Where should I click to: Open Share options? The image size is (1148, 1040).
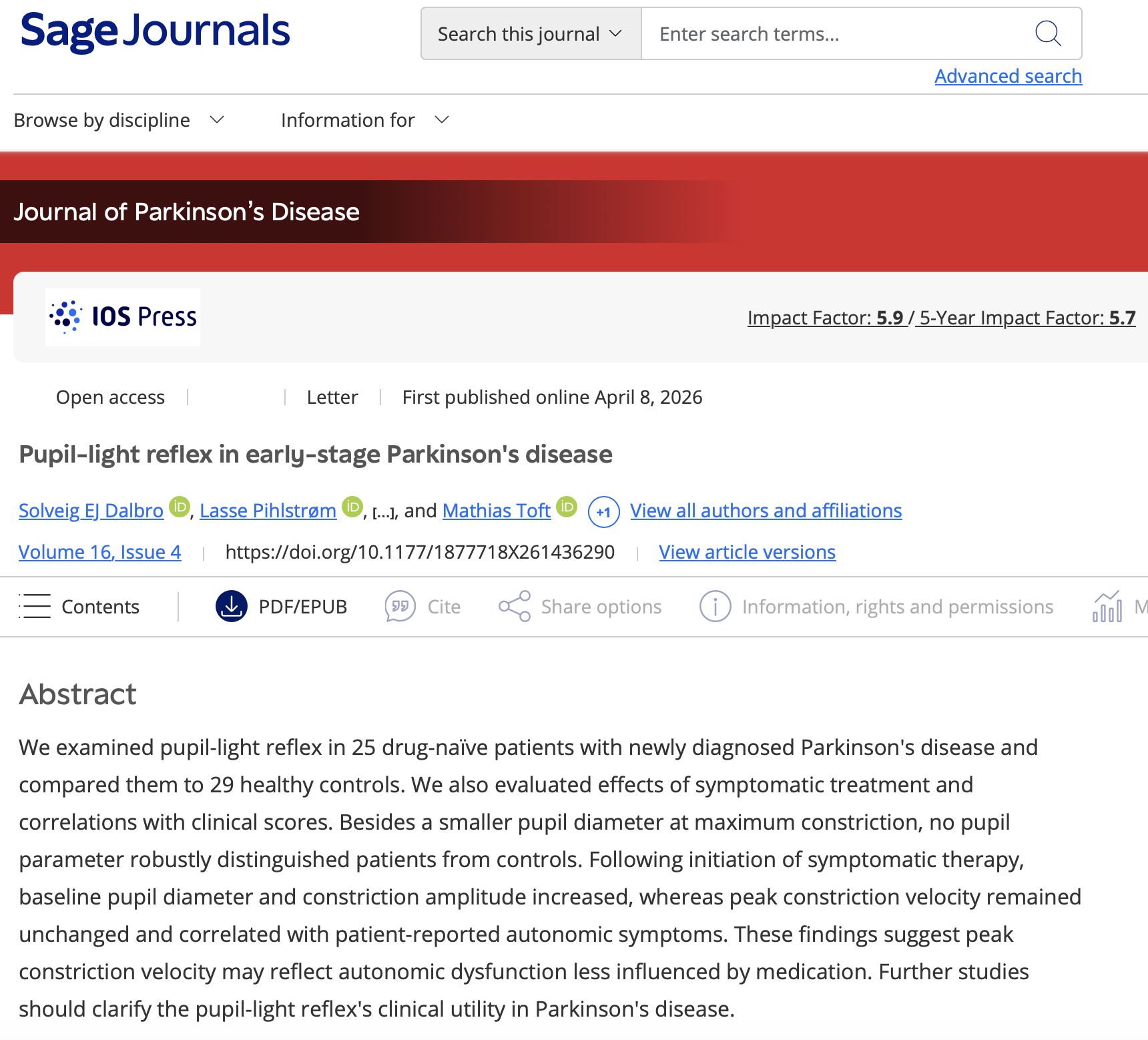click(601, 607)
